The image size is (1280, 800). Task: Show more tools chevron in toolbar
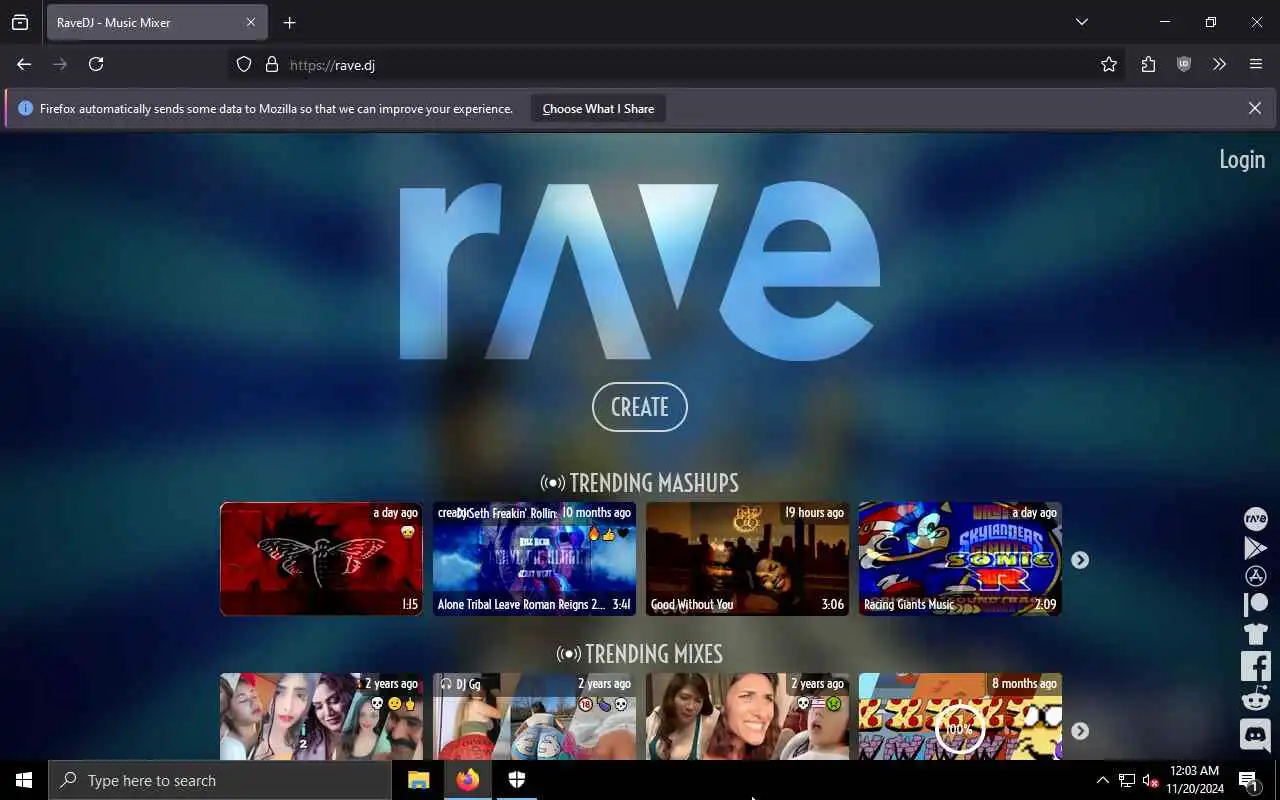coord(1219,64)
